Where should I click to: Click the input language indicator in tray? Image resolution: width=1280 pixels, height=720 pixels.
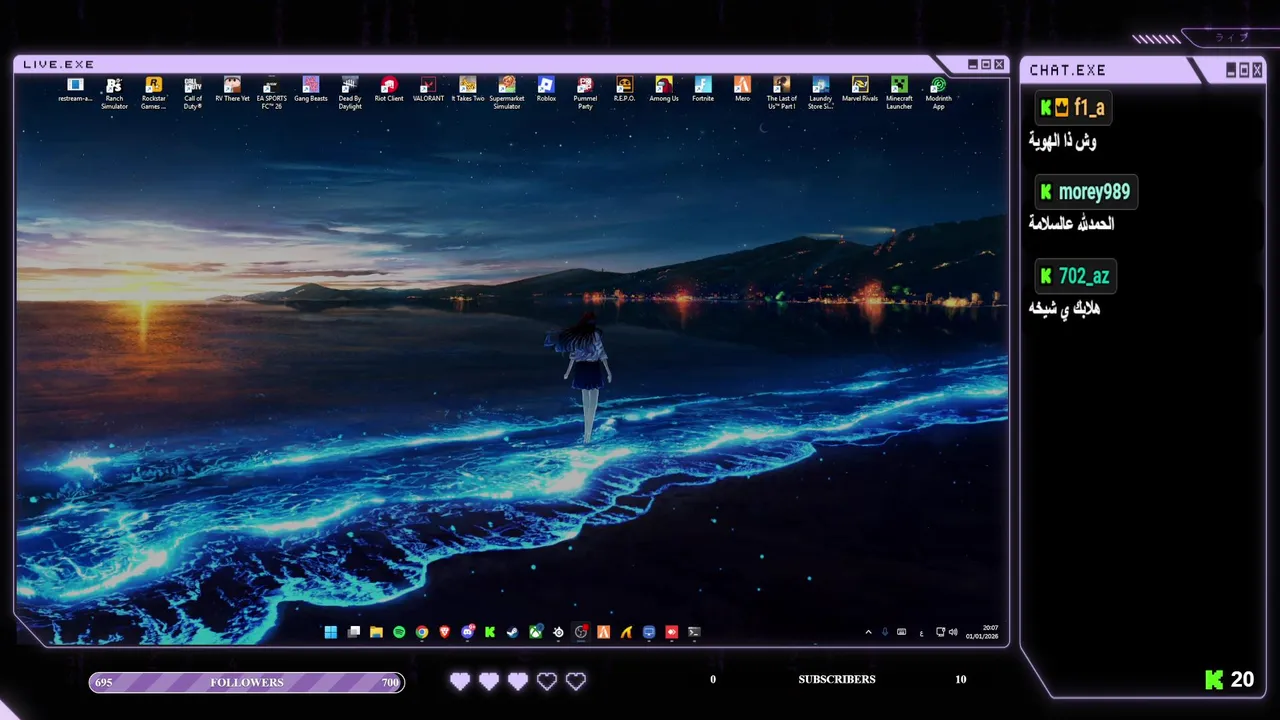(921, 632)
